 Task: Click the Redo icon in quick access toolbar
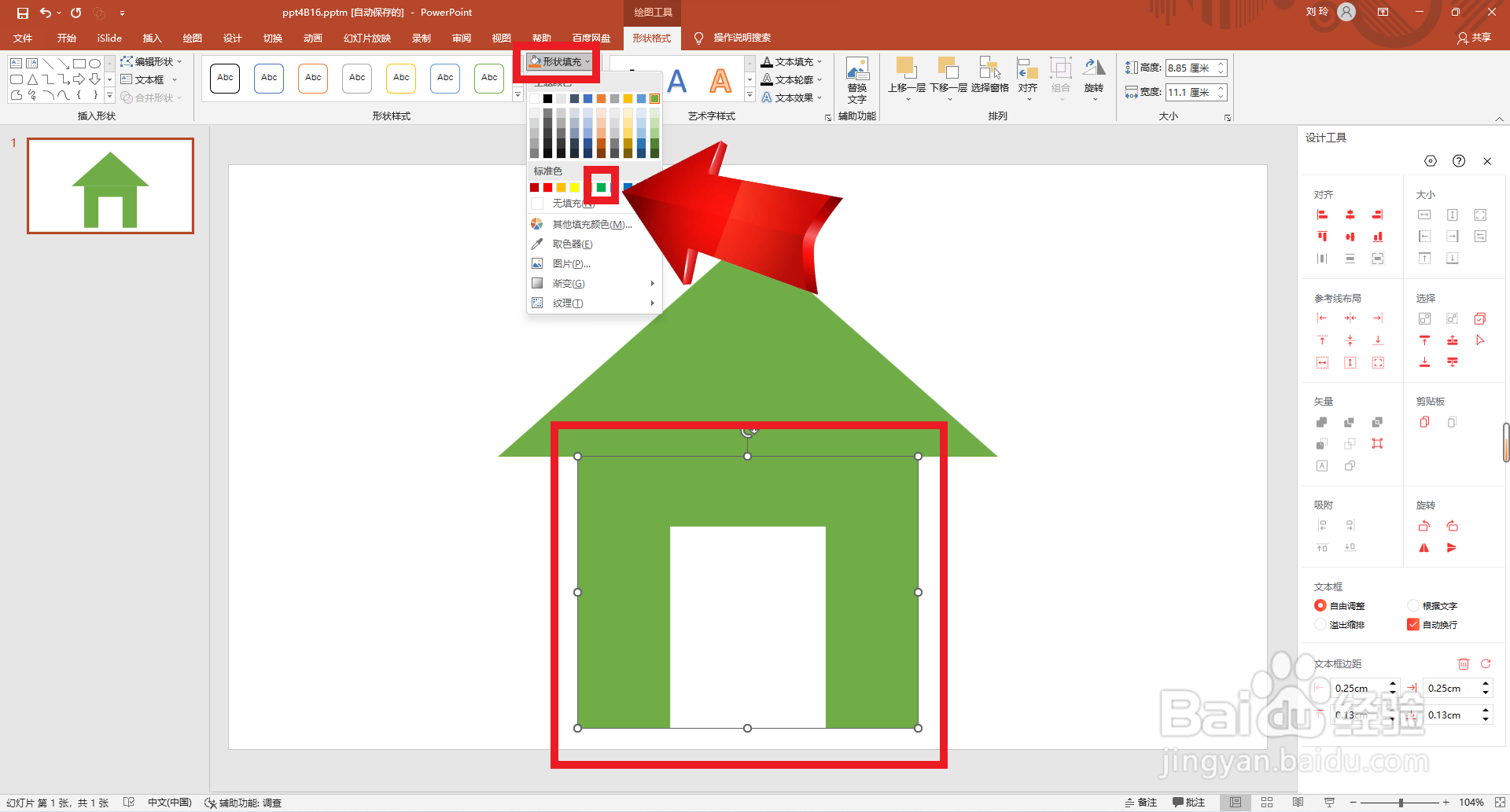76,13
